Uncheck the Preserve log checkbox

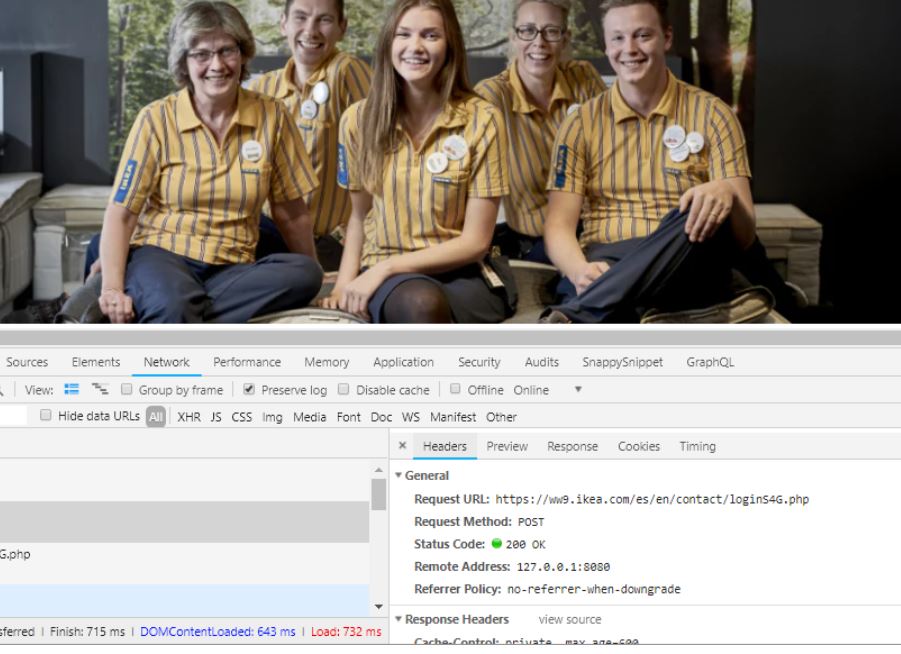pos(249,390)
